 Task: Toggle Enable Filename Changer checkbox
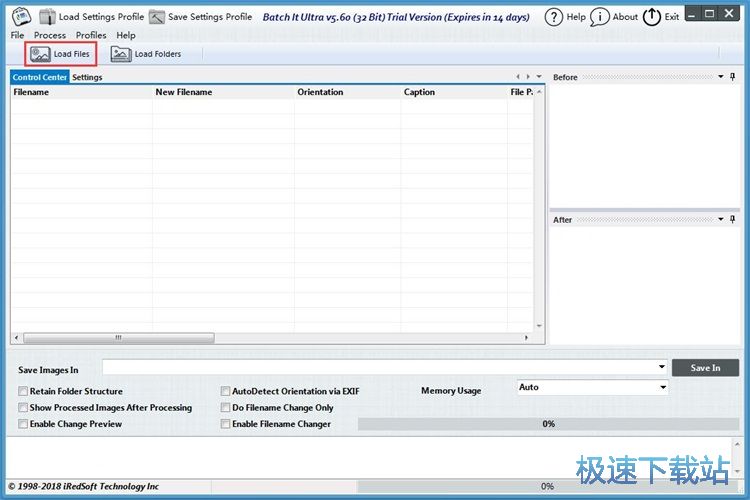tap(225, 424)
